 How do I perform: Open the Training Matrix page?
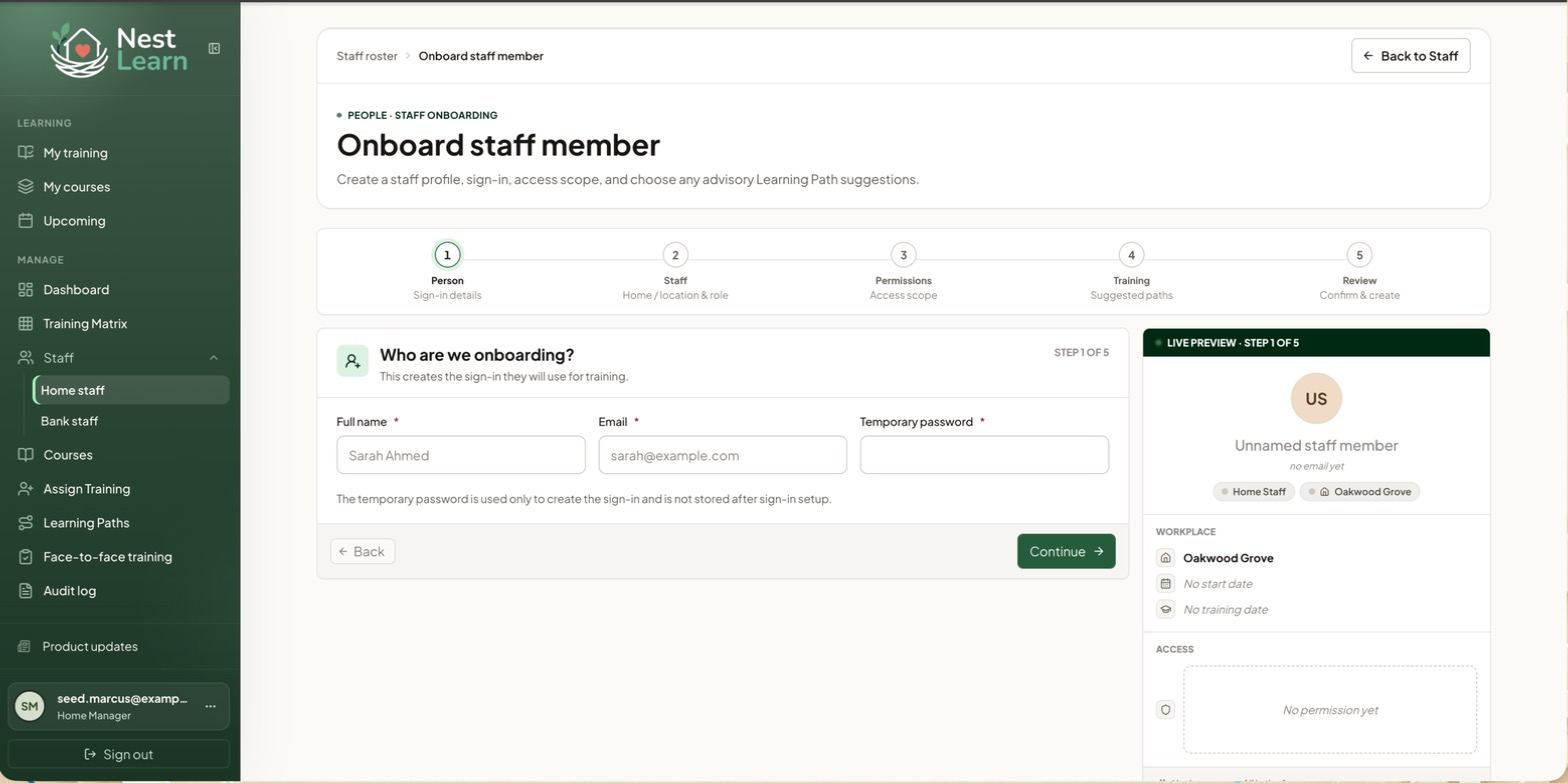pyautogui.click(x=120, y=324)
